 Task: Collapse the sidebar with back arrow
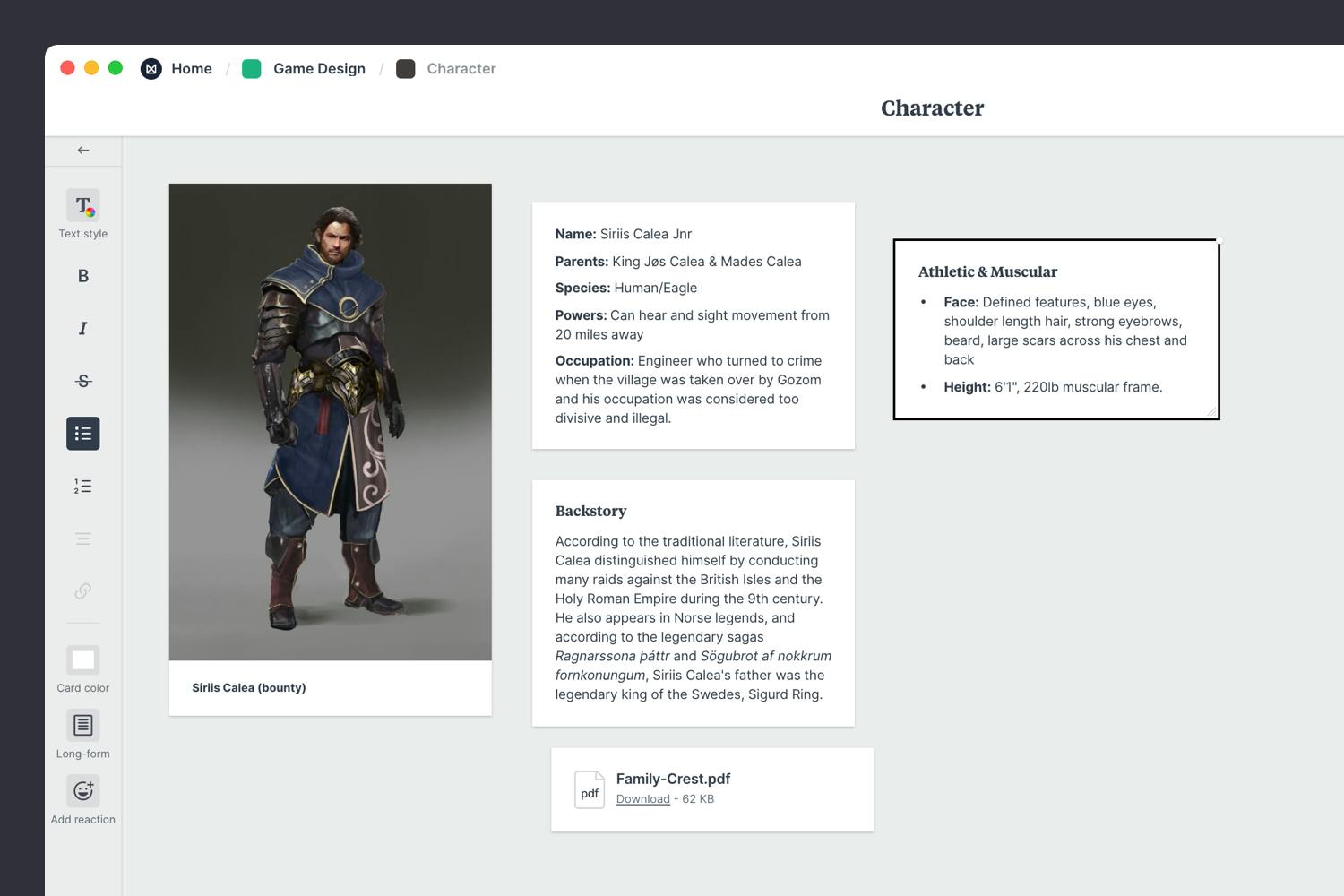pyautogui.click(x=83, y=151)
